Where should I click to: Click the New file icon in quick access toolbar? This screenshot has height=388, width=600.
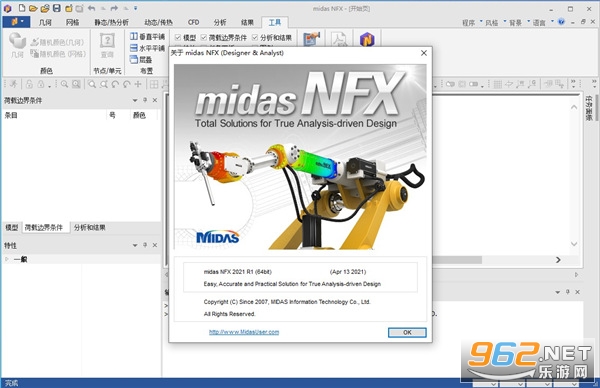pos(22,8)
